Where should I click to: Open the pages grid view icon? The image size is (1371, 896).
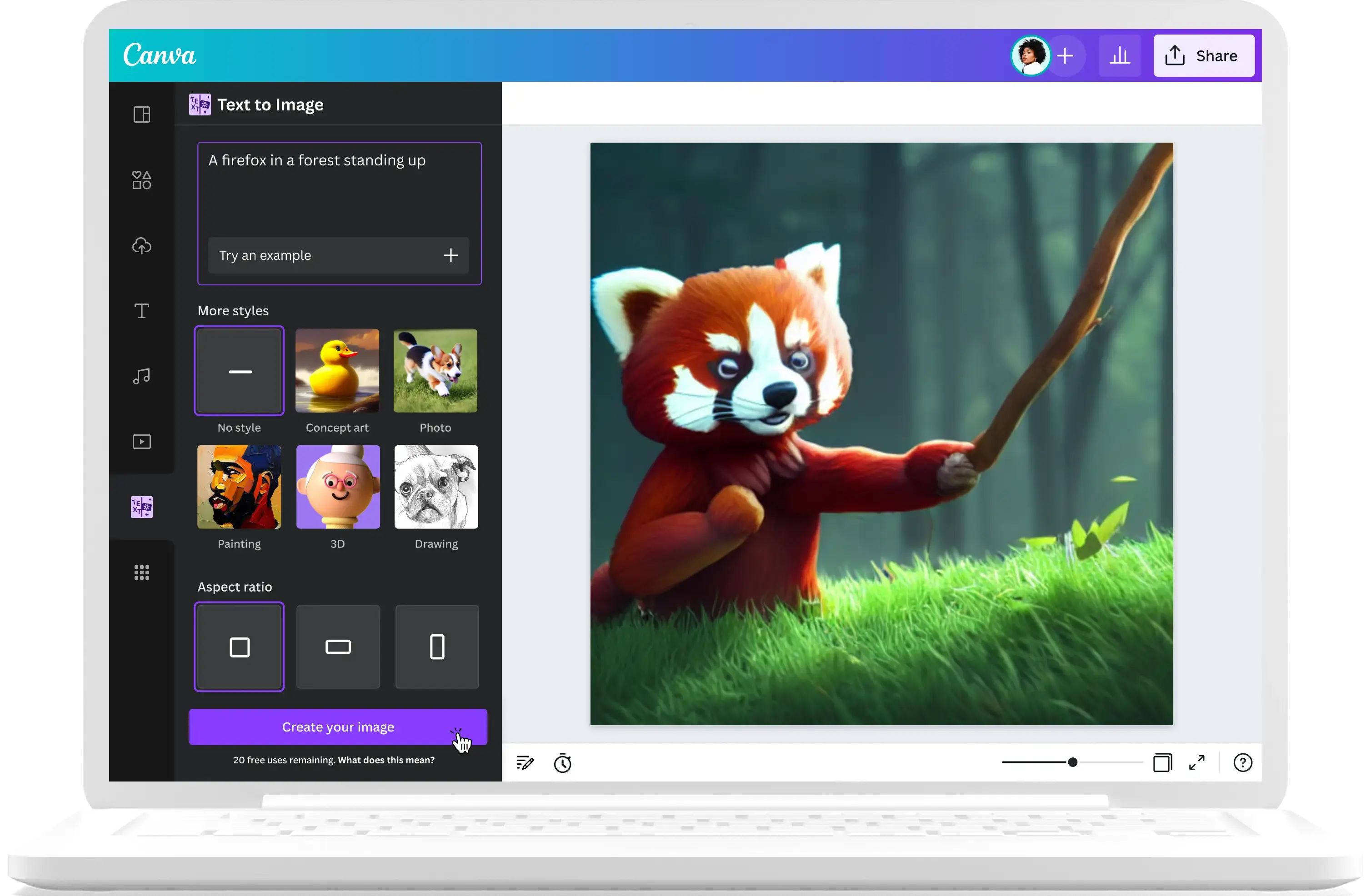click(x=1162, y=763)
